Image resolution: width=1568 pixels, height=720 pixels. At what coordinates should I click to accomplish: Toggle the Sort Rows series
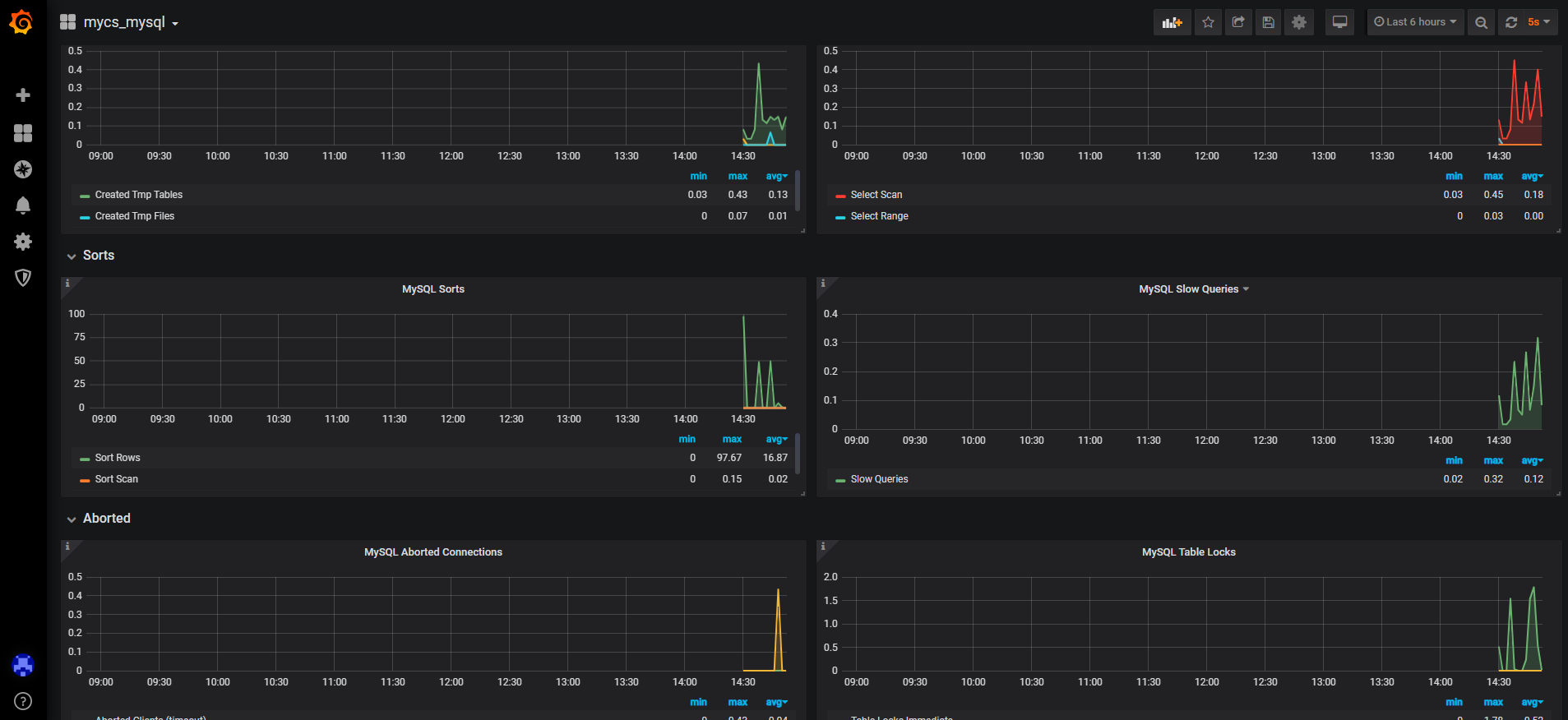click(x=118, y=458)
